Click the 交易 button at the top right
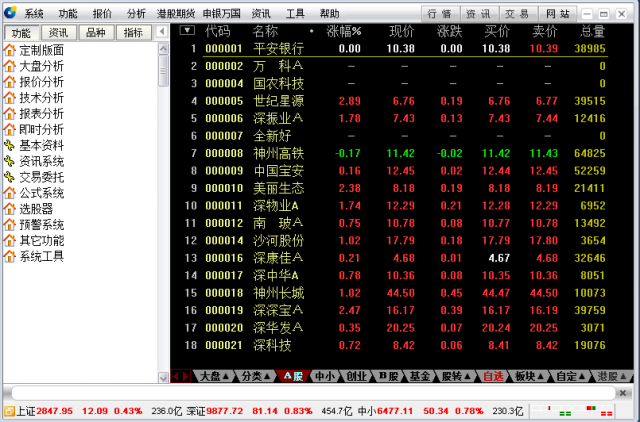The width and height of the screenshot is (640, 422). pyautogui.click(x=517, y=14)
